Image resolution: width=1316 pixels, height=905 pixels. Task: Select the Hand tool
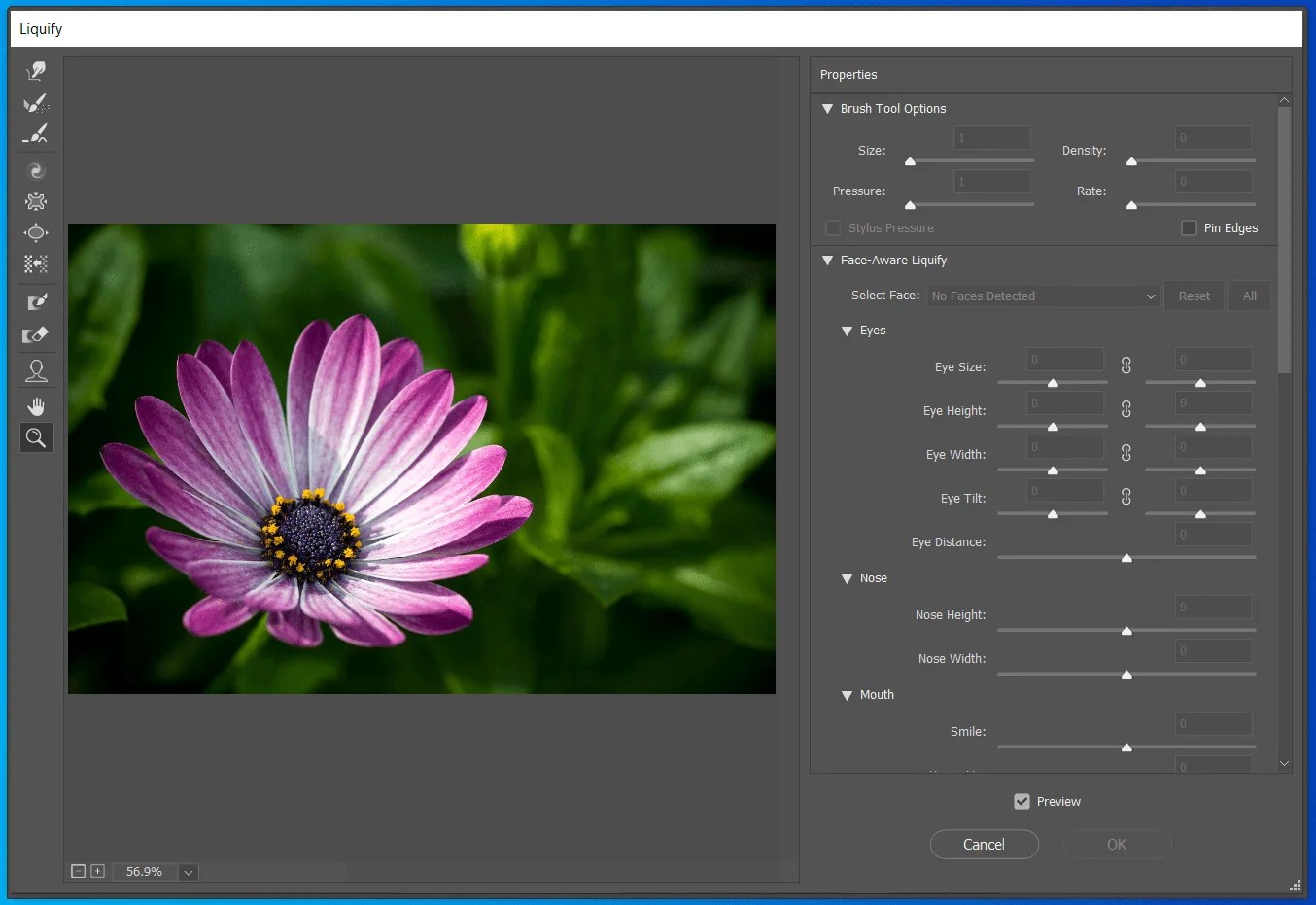click(x=36, y=405)
